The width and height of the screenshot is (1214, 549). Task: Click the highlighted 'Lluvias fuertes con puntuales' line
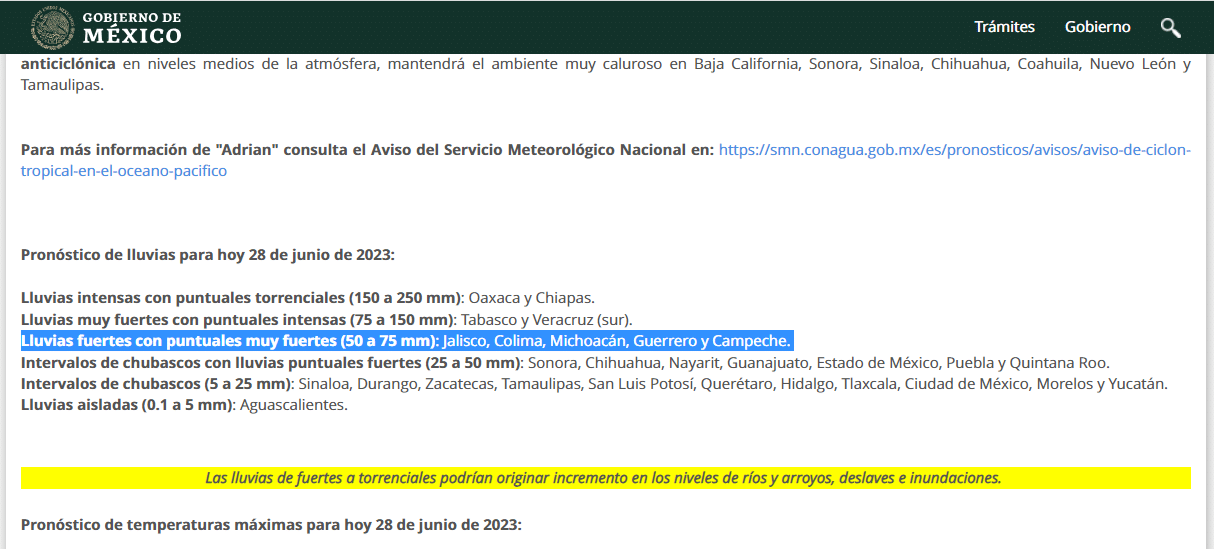(x=406, y=341)
